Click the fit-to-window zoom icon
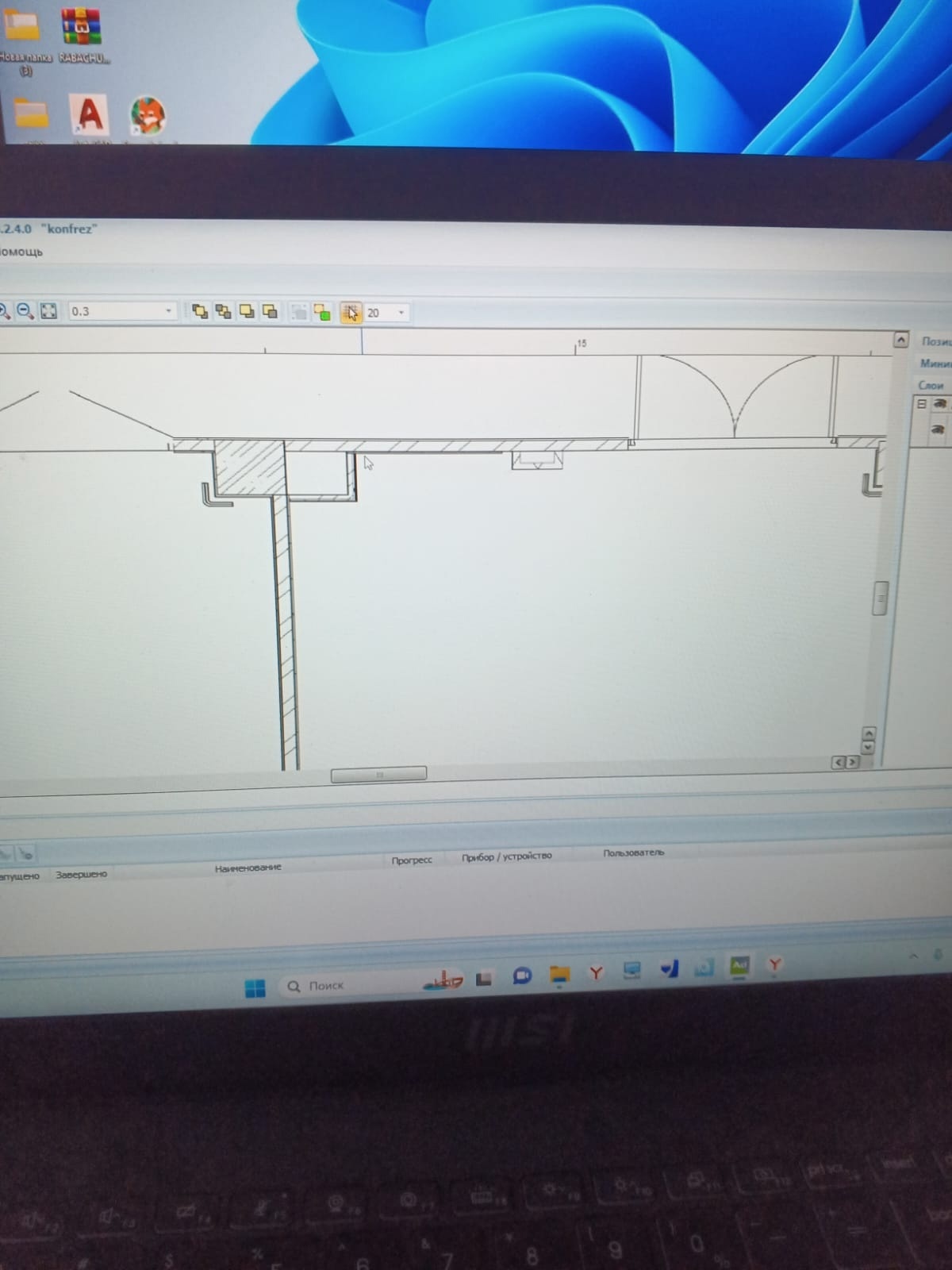 tap(48, 311)
